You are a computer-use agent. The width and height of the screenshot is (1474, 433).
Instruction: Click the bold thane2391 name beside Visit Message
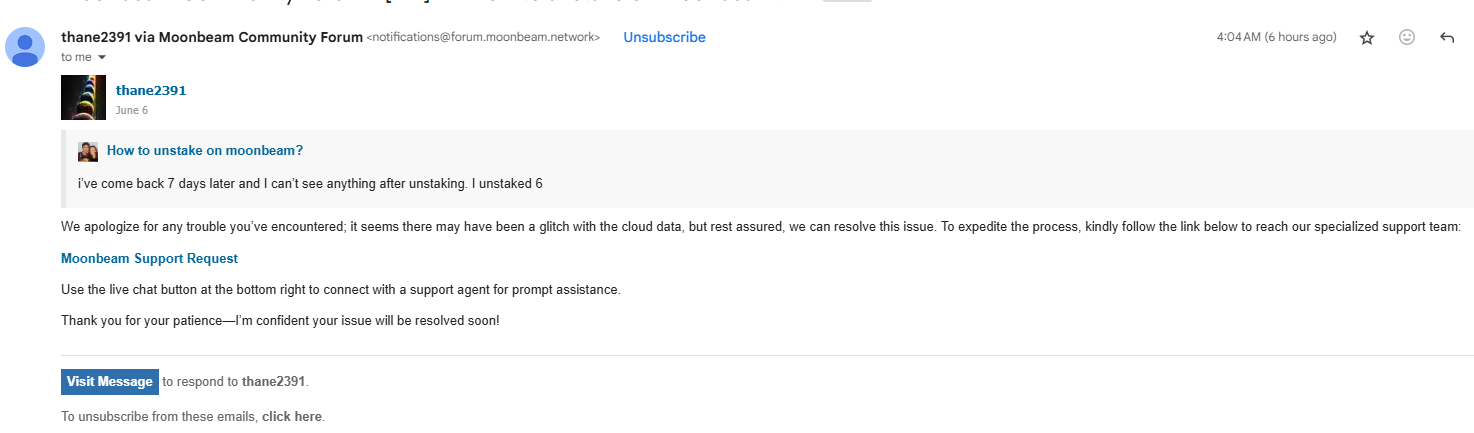[273, 381]
